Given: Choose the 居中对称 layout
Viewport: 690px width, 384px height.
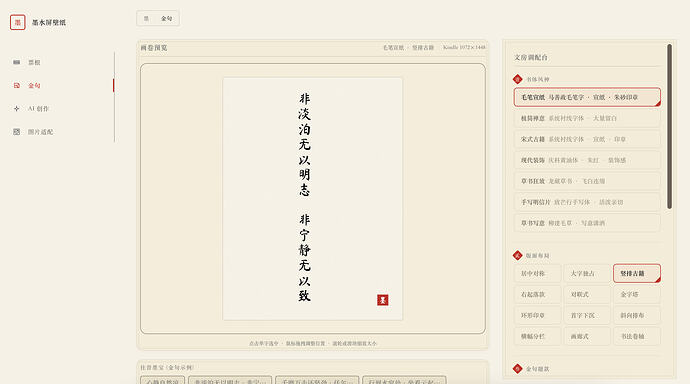Looking at the screenshot, I should [x=537, y=273].
